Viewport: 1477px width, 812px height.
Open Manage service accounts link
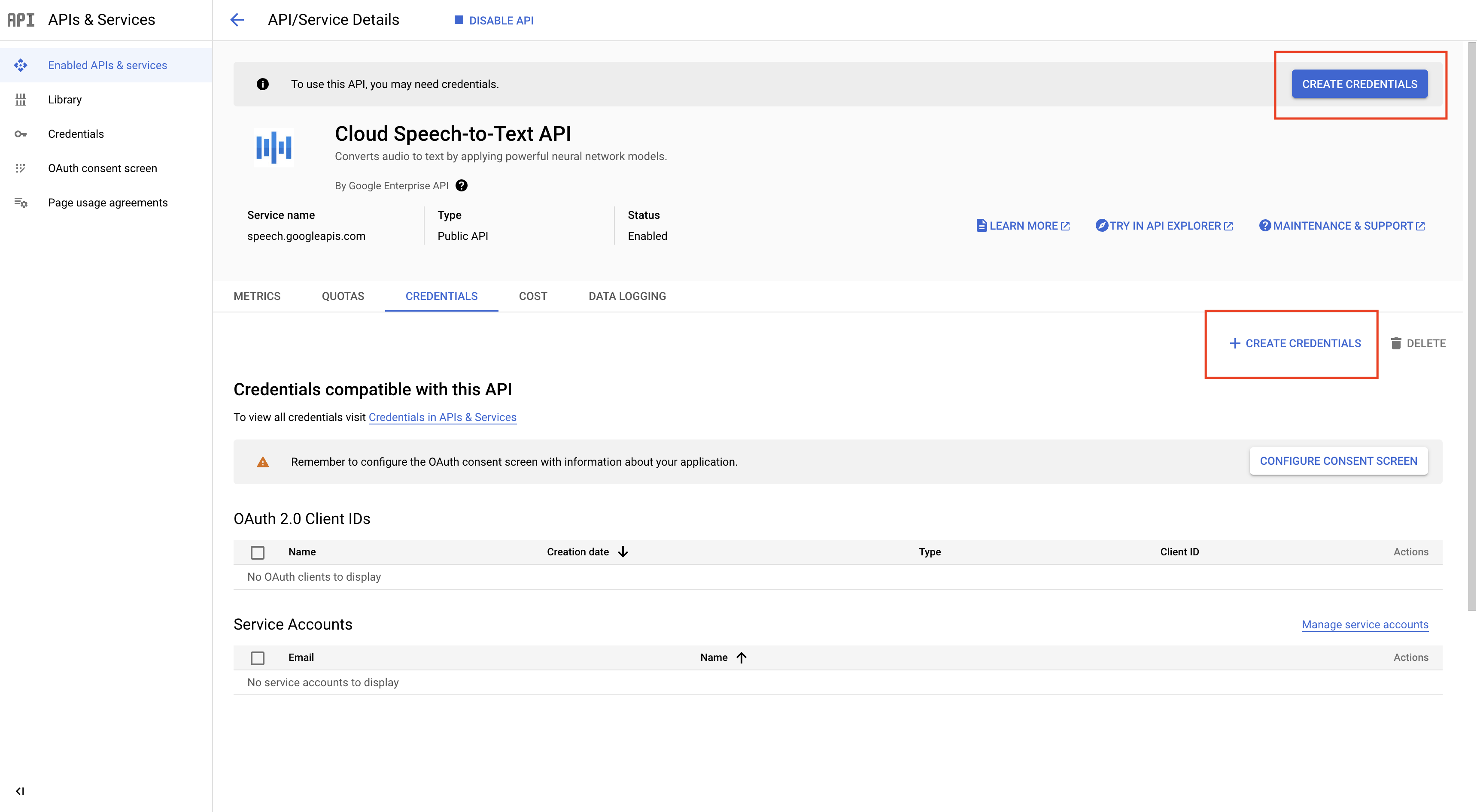1365,624
